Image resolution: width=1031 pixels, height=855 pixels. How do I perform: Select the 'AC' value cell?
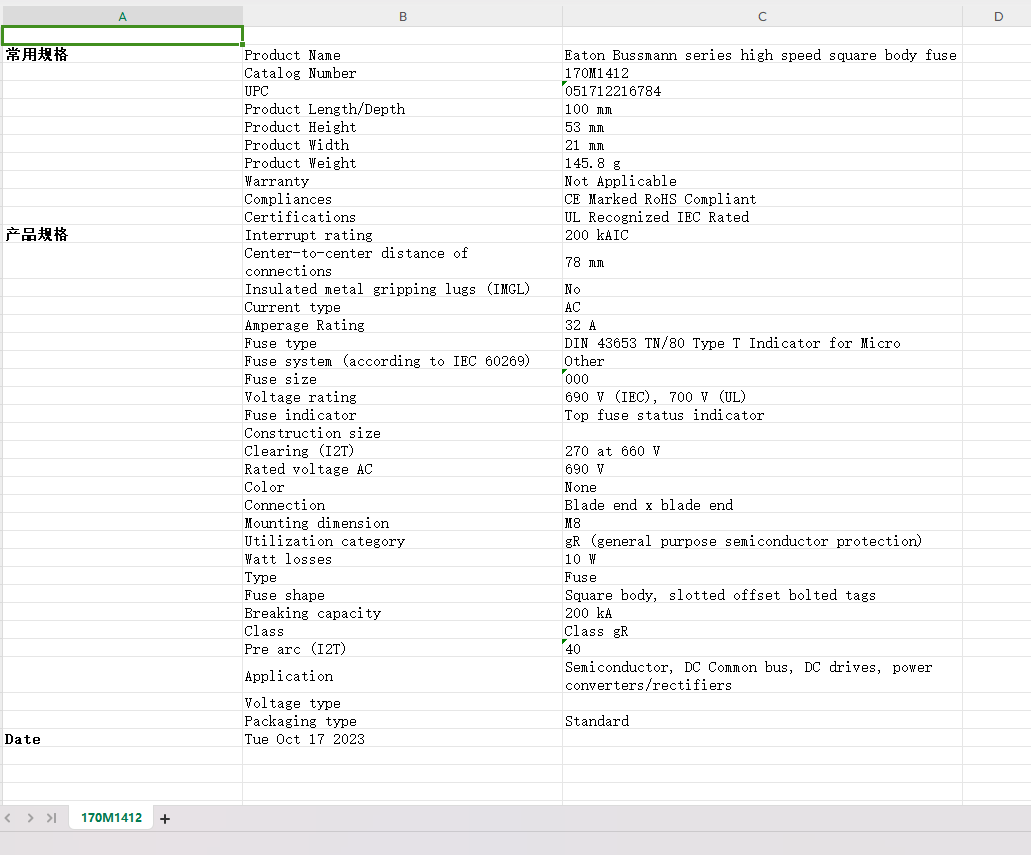coord(762,306)
